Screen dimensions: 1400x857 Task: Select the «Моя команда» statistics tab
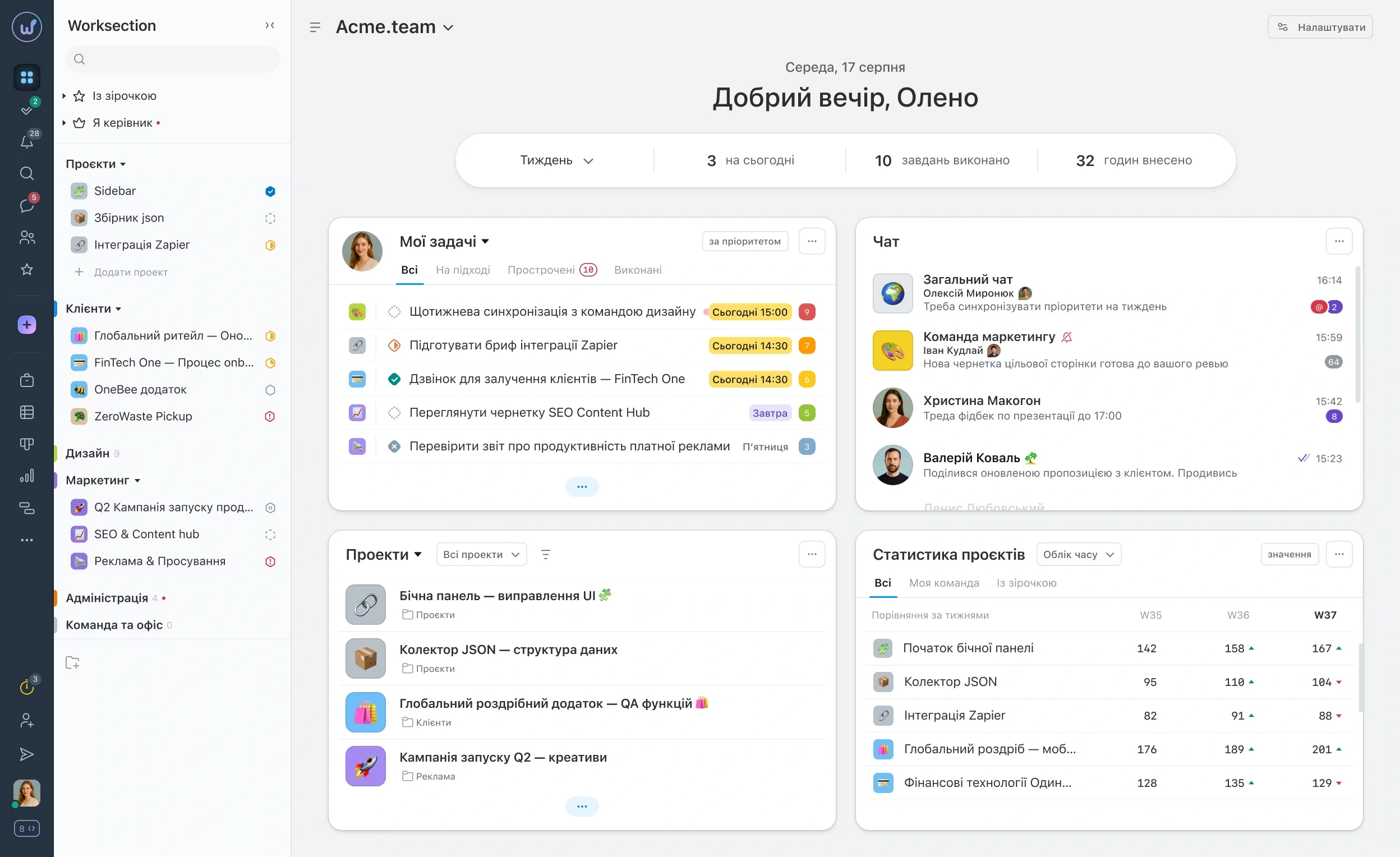point(945,583)
